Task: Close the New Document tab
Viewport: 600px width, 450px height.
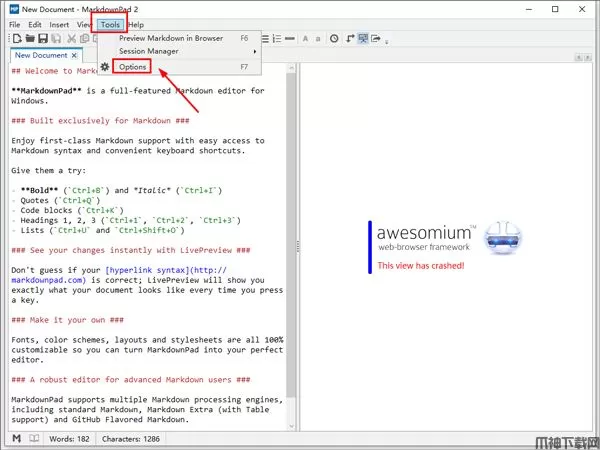Action: (x=76, y=56)
